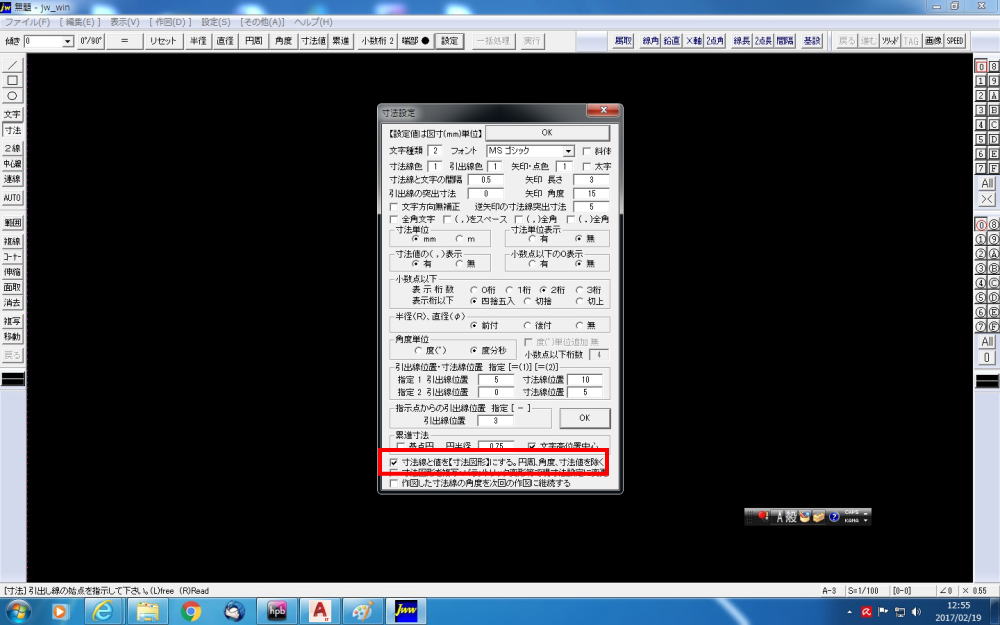This screenshot has width=1000, height=625.
Task: Select 有 under 寸法単位表示
Action: click(x=532, y=239)
